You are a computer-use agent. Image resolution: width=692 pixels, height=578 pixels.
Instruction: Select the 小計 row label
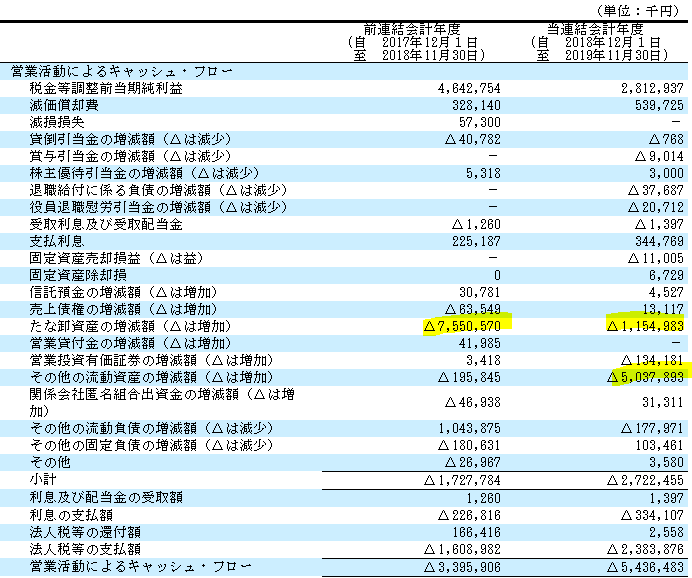[43, 480]
